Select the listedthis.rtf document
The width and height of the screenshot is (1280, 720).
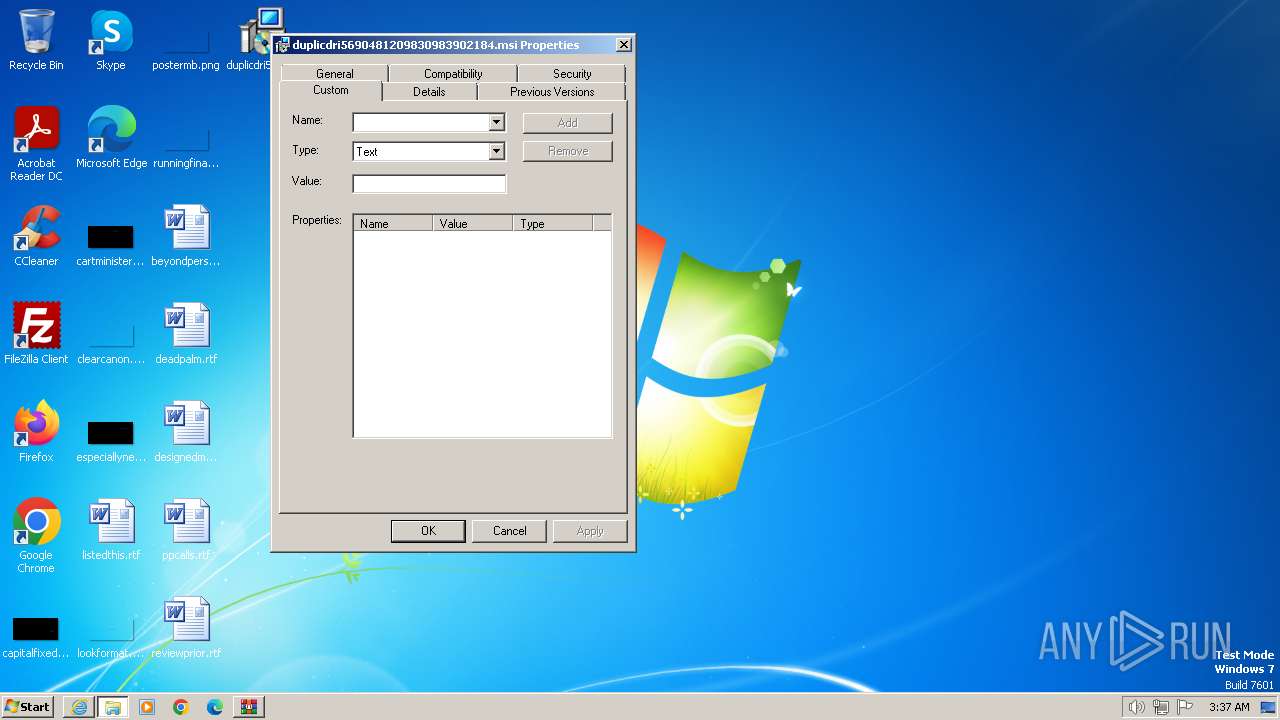(x=111, y=530)
